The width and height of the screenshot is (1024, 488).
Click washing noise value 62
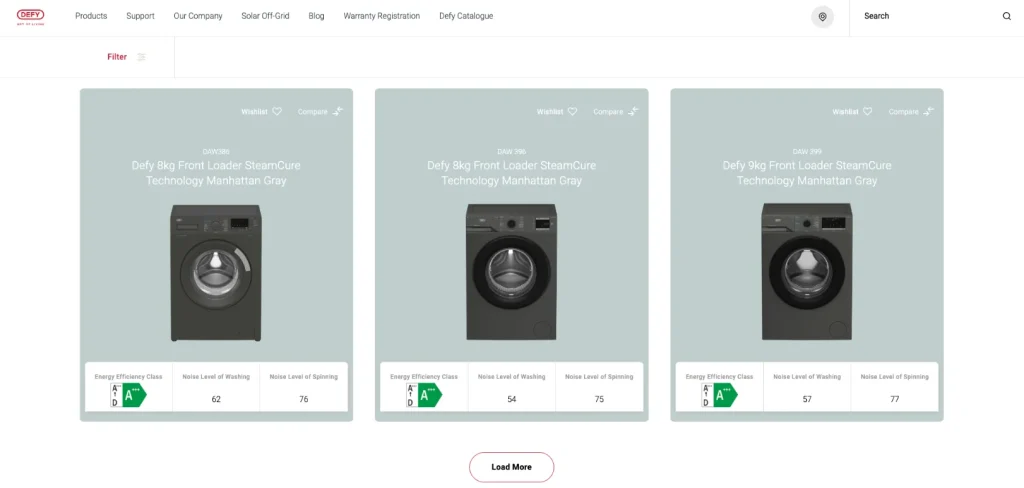pos(216,399)
